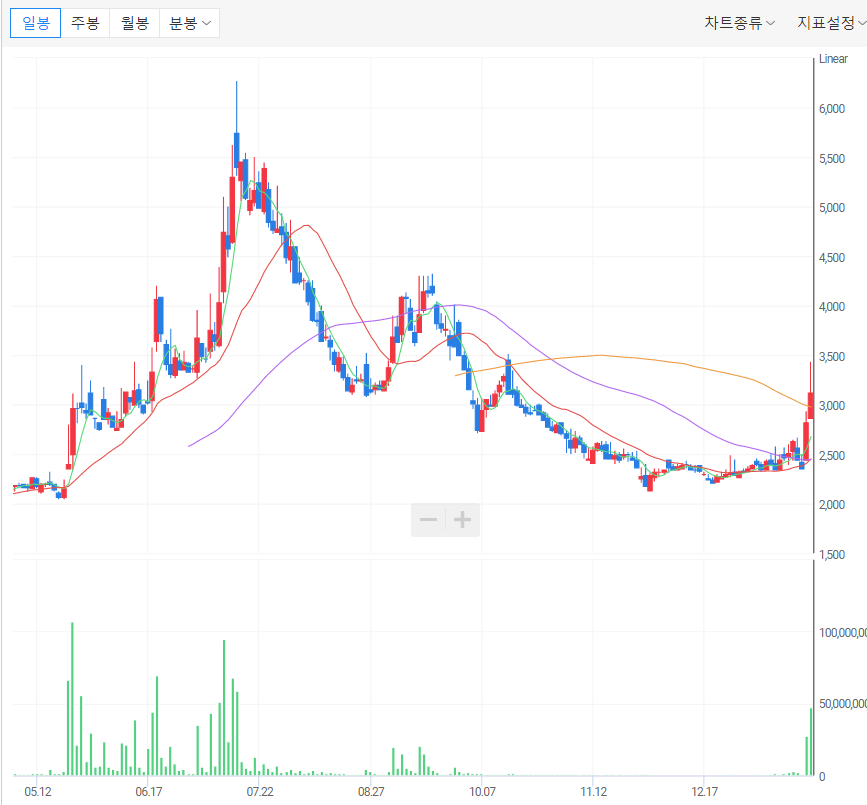The height and width of the screenshot is (805, 867).
Task: Click the 4,000 price axis label
Action: 832,307
